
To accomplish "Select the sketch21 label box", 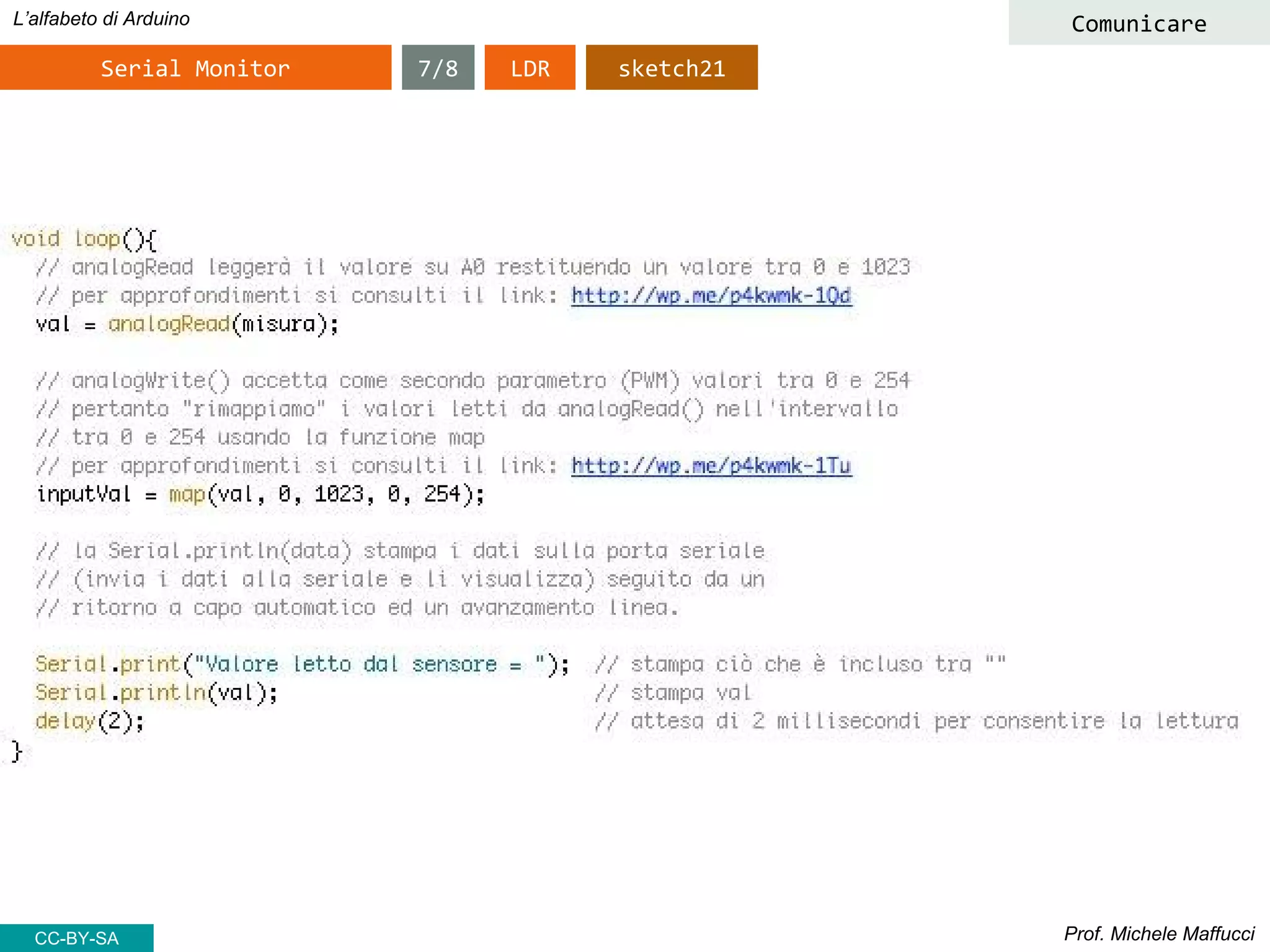I will (672, 68).
